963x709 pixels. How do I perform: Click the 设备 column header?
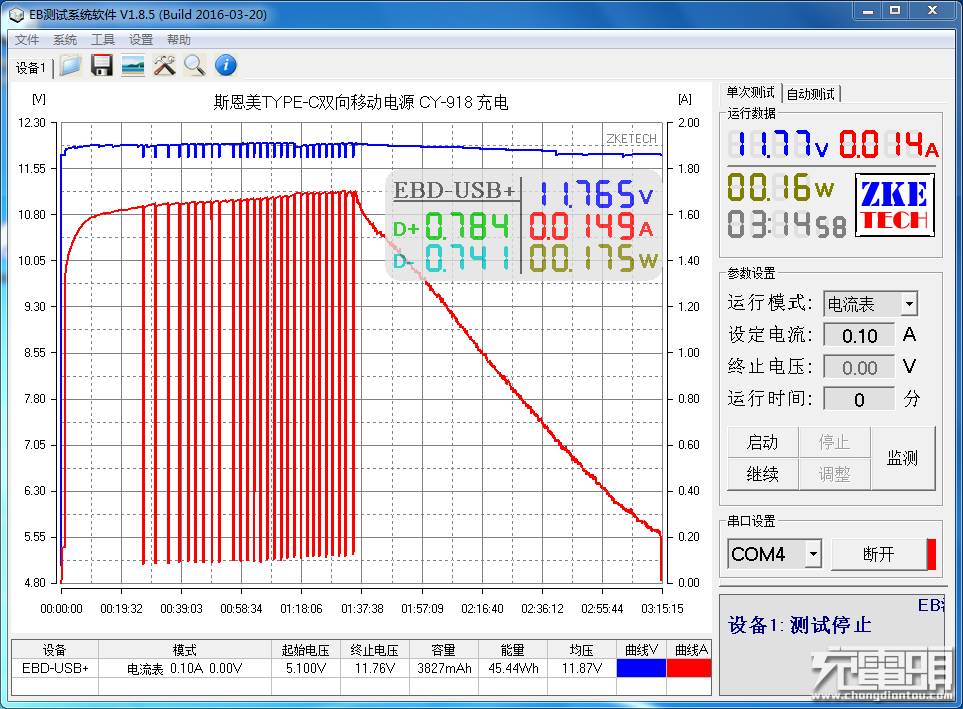point(55,650)
